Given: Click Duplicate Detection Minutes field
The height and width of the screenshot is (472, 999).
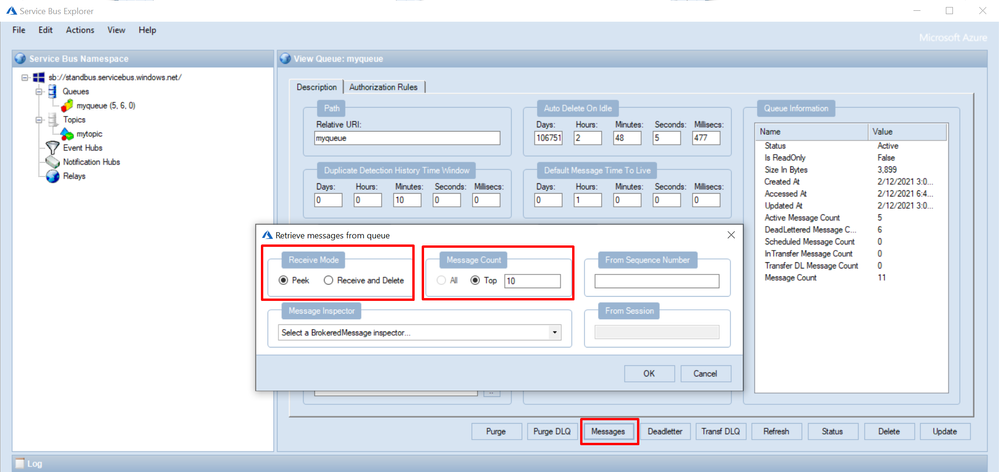Looking at the screenshot, I should click(x=407, y=200).
